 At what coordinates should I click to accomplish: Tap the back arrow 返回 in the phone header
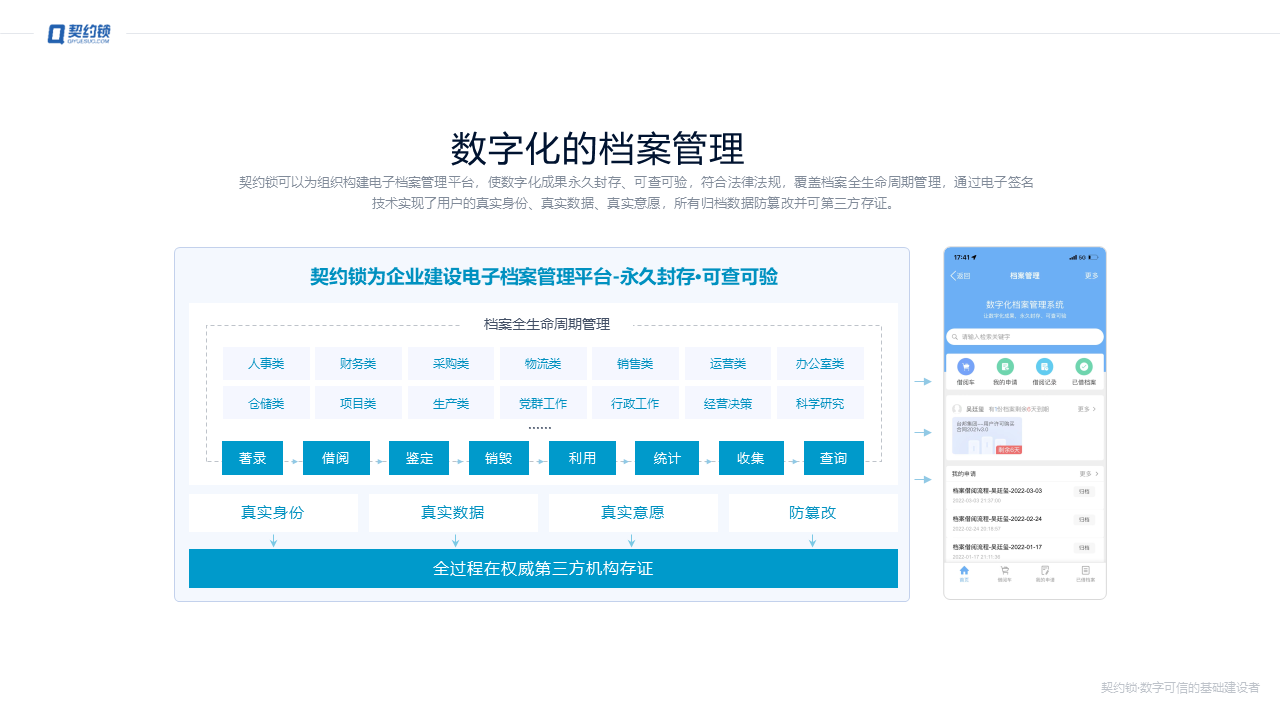(x=960, y=276)
